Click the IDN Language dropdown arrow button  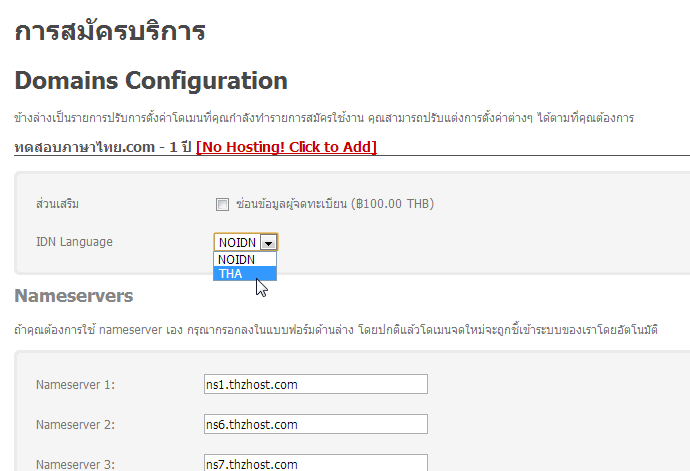click(x=269, y=242)
